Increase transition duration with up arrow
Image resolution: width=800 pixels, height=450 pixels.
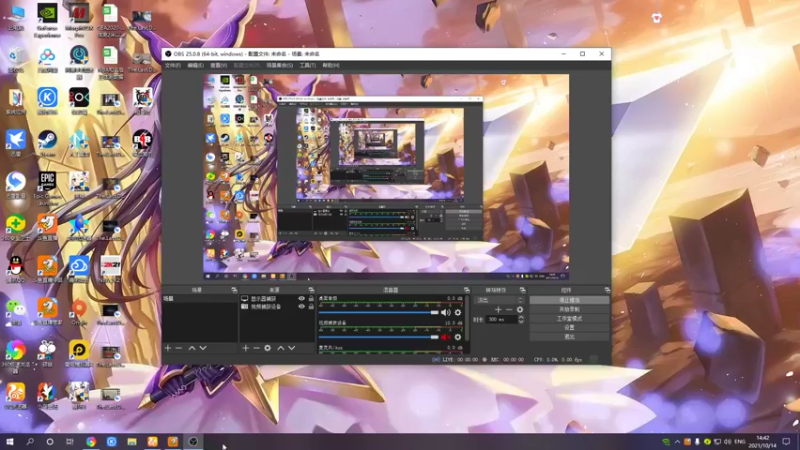pos(521,317)
